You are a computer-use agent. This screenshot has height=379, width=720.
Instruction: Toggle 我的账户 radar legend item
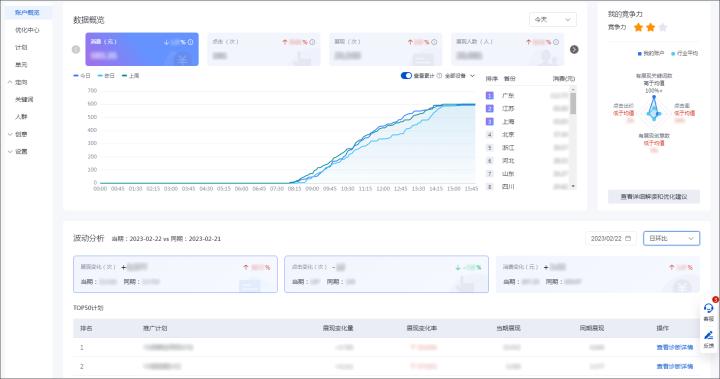(651, 54)
